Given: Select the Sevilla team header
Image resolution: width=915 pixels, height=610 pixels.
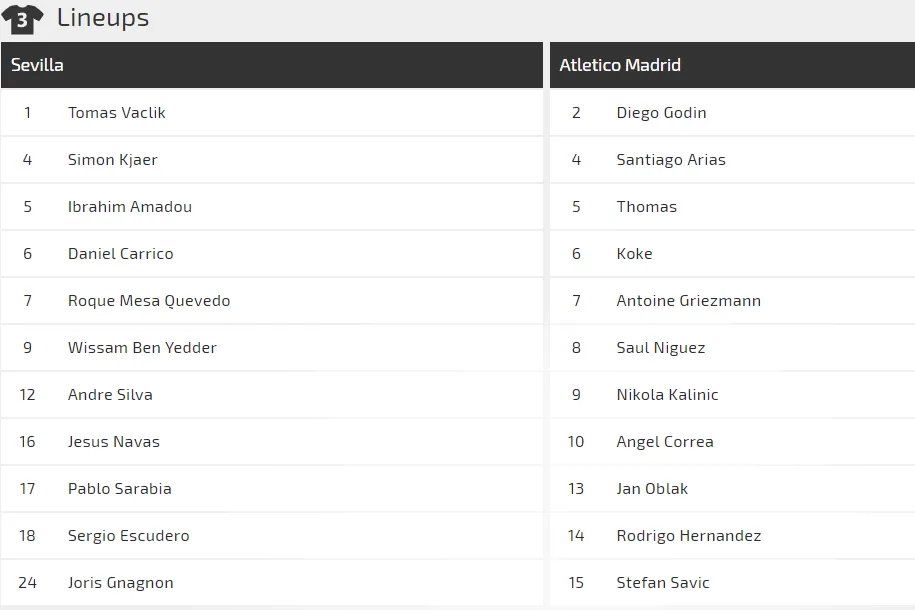Looking at the screenshot, I should 38,65.
